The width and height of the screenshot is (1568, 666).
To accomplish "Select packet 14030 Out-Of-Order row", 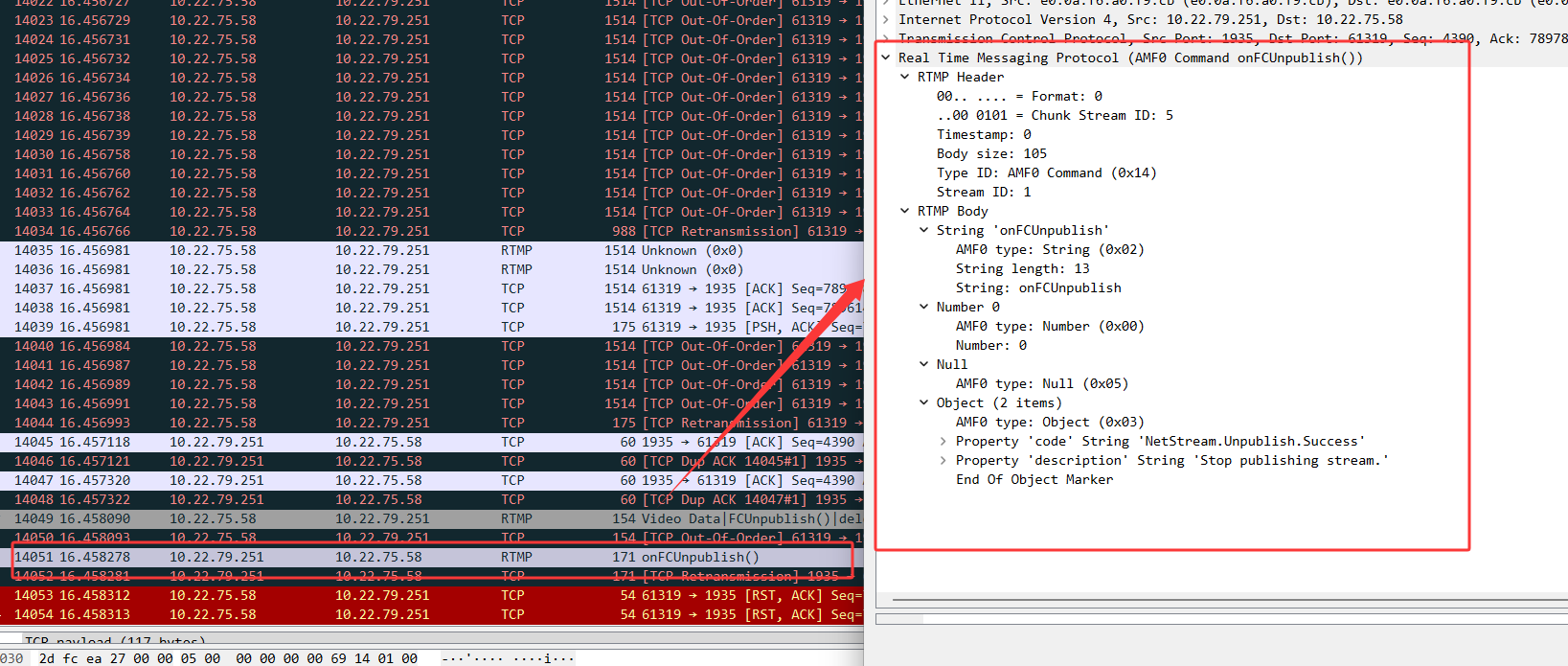I will pyautogui.click(x=432, y=154).
